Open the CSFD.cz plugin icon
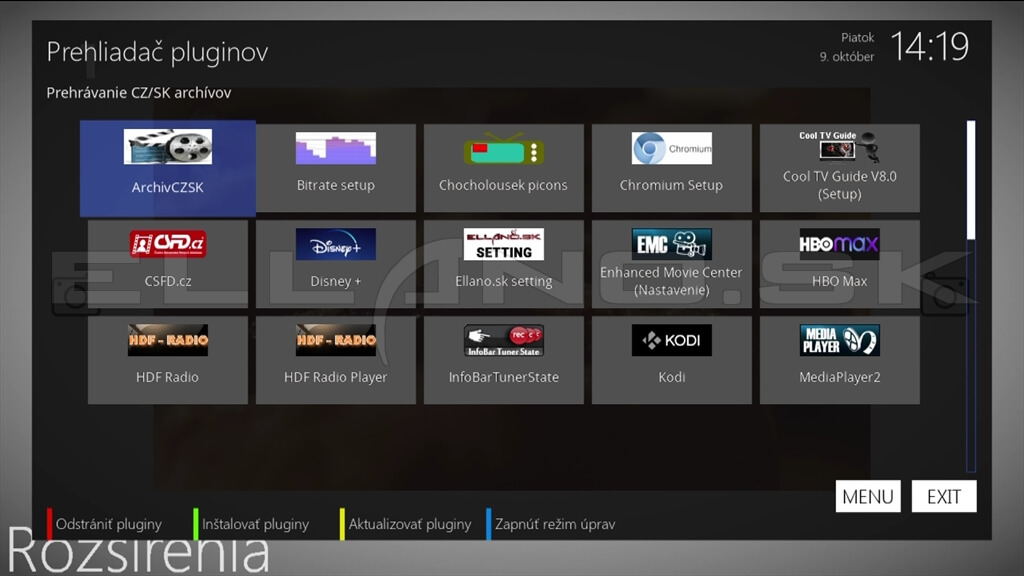This screenshot has height=576, width=1024. 168,244
